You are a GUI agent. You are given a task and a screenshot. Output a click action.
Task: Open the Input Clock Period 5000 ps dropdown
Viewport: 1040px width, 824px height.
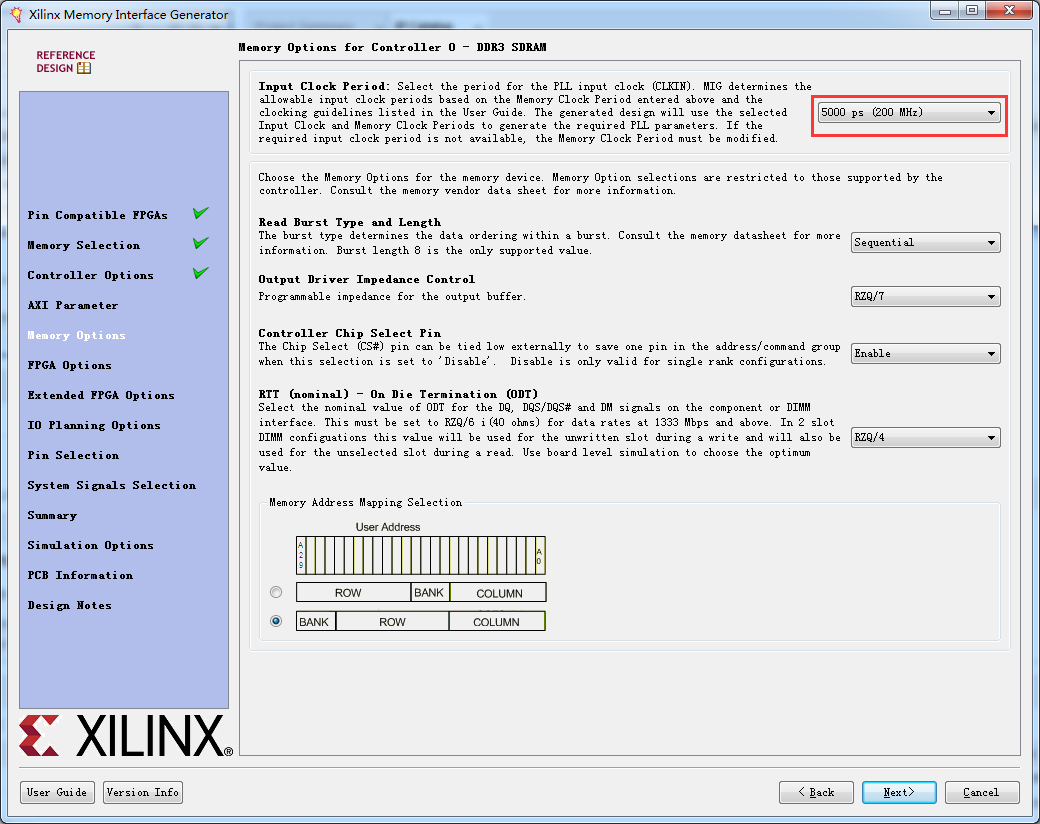click(909, 113)
